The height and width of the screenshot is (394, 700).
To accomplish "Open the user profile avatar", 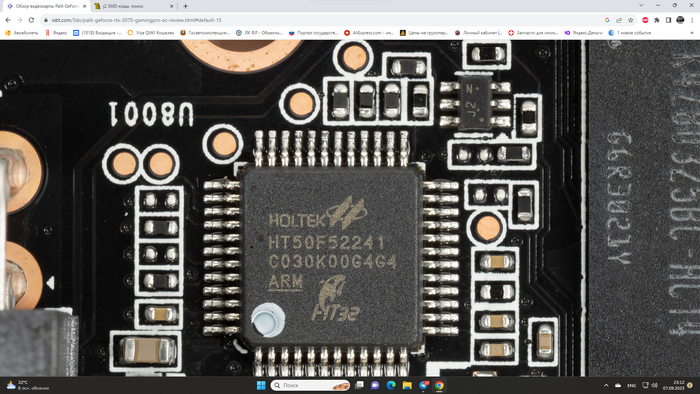I will tap(680, 20).
